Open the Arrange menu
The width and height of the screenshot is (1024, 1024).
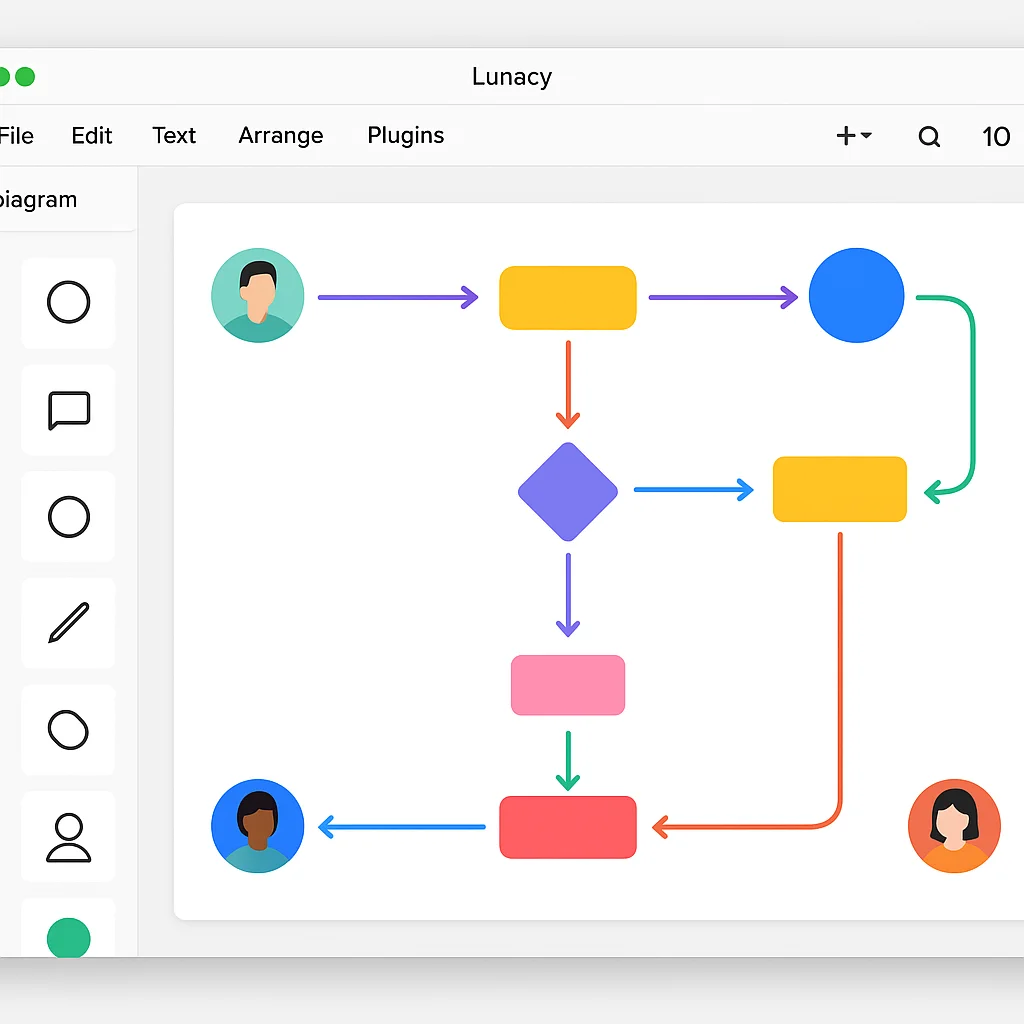click(x=281, y=135)
